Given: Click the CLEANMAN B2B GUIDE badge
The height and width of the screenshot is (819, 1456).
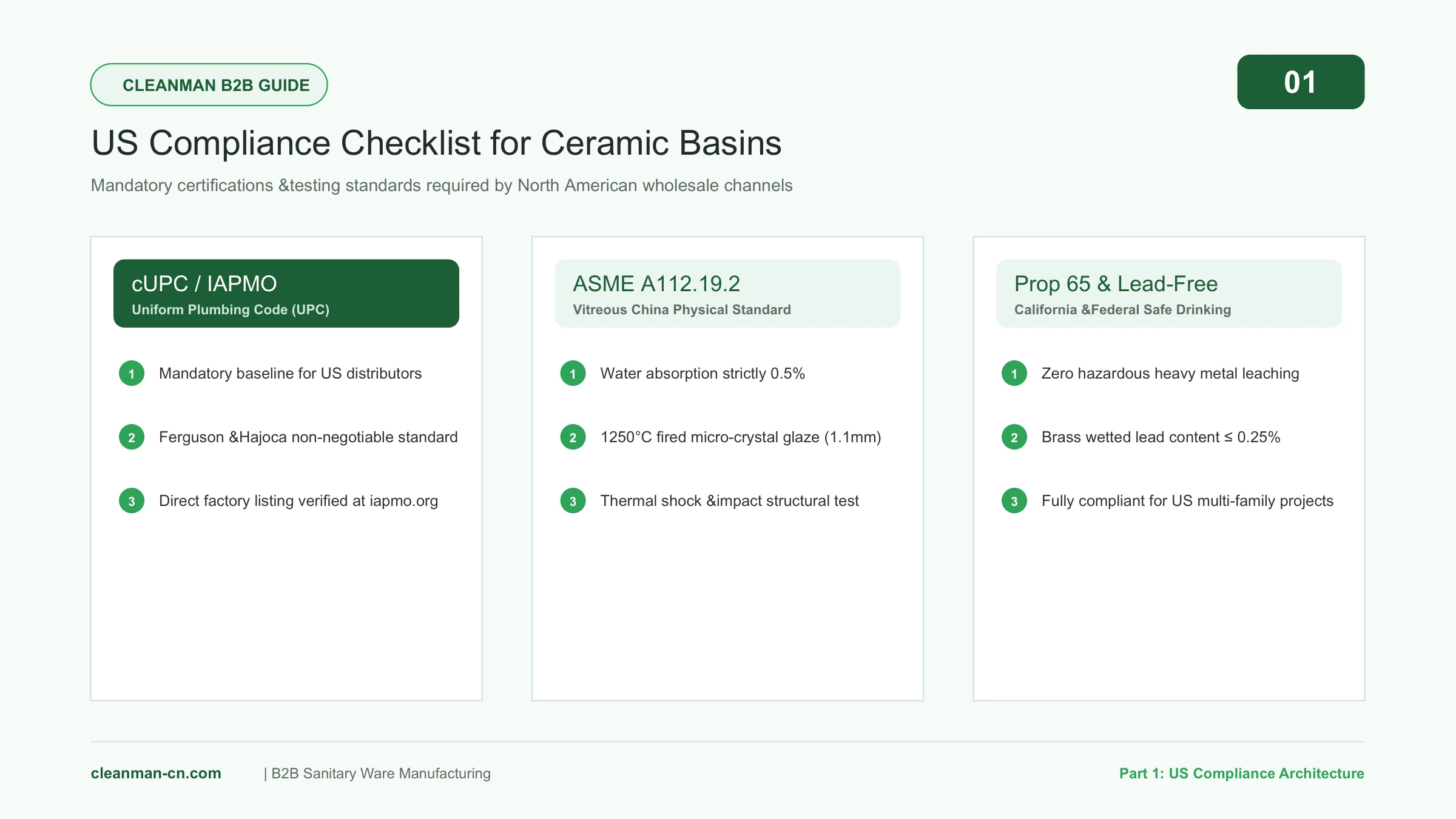Looking at the screenshot, I should coord(209,84).
